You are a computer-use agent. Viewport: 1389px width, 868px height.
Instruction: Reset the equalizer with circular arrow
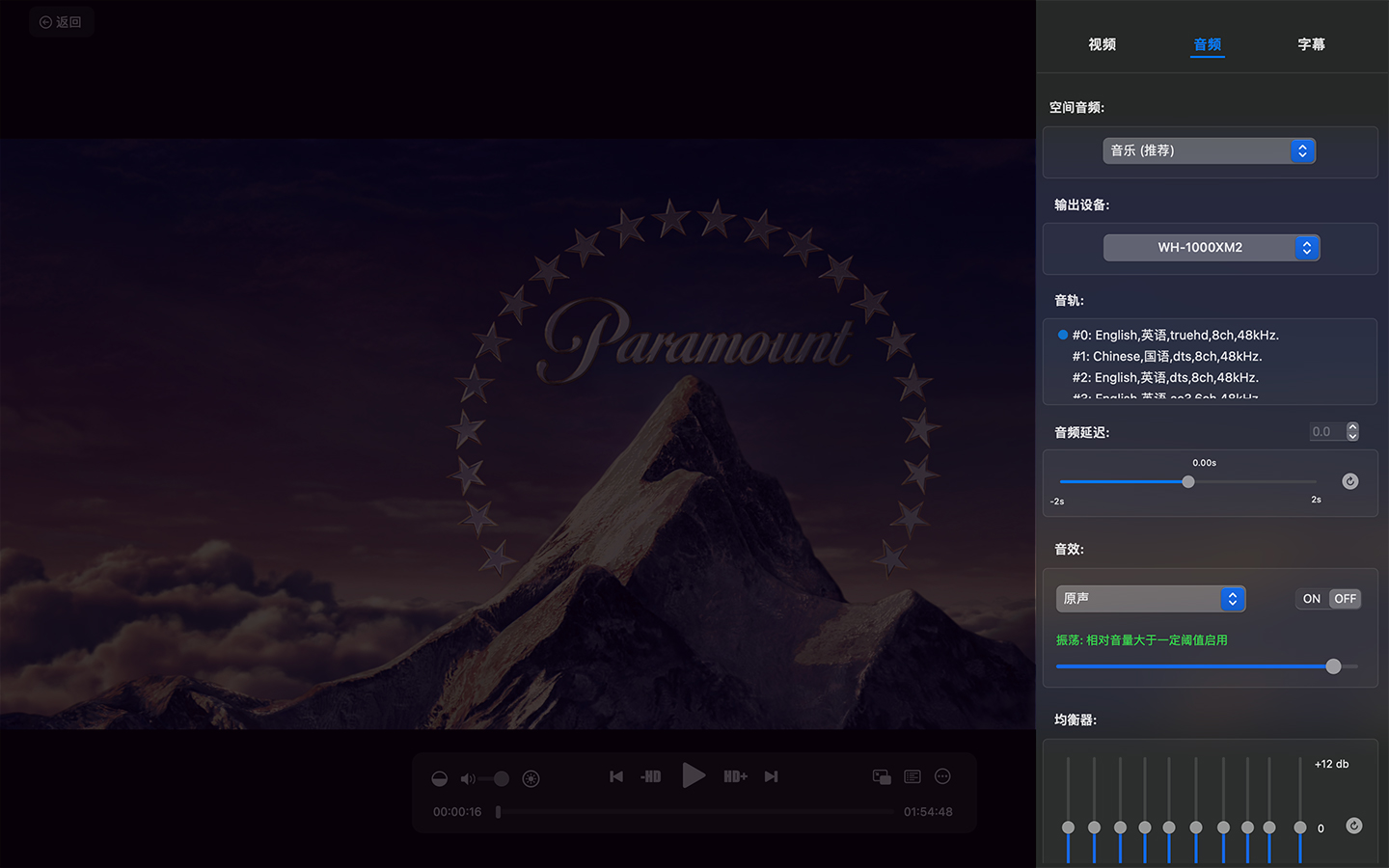pyautogui.click(x=1354, y=826)
